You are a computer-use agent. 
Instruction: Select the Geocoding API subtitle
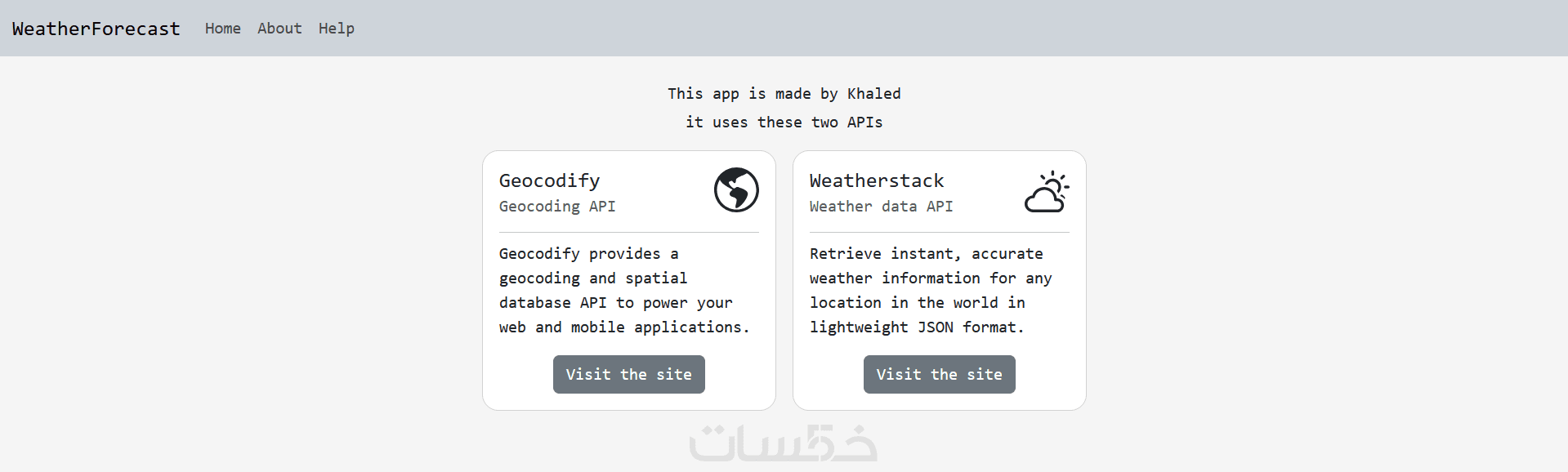point(557,207)
